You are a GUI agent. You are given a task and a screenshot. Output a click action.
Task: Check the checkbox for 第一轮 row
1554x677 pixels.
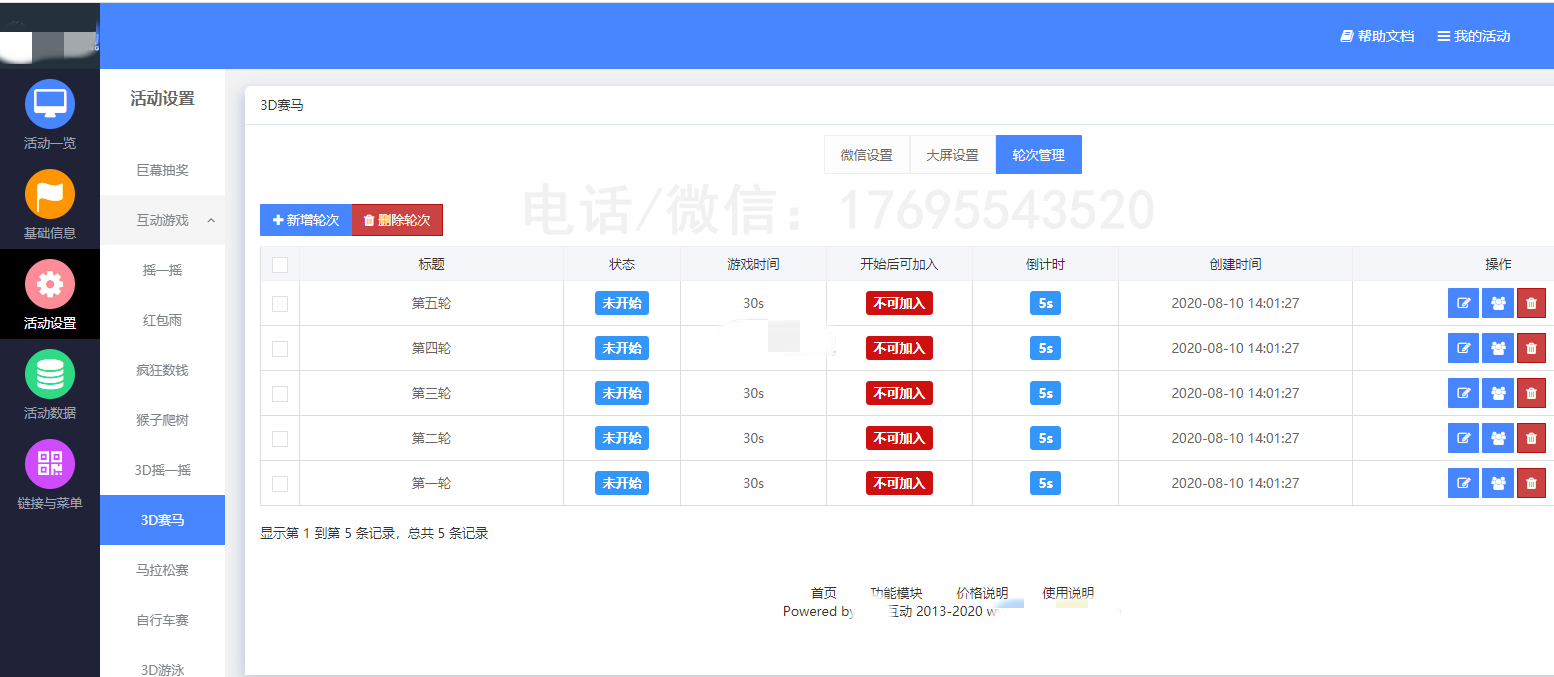[x=280, y=483]
